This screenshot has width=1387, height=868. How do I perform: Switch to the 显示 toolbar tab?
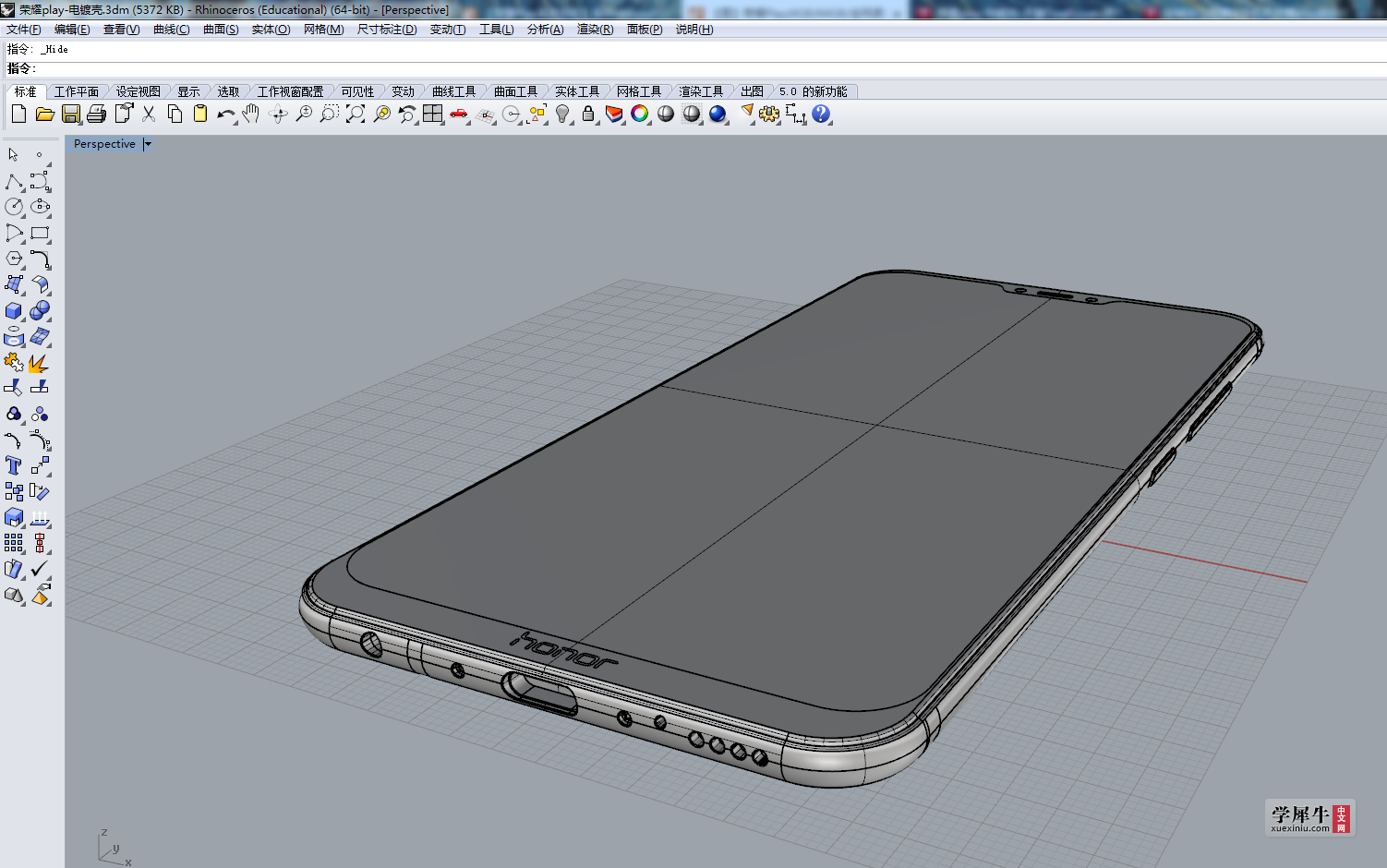(x=189, y=91)
